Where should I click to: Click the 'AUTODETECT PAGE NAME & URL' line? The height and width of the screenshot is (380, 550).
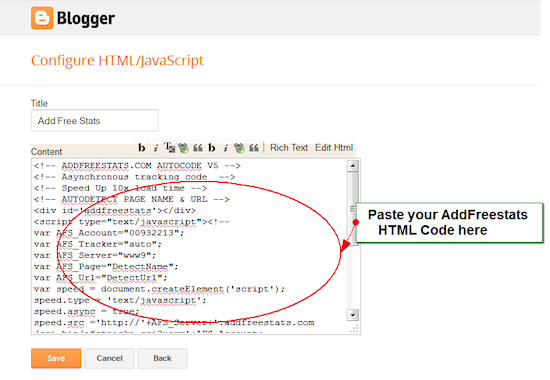click(x=132, y=199)
